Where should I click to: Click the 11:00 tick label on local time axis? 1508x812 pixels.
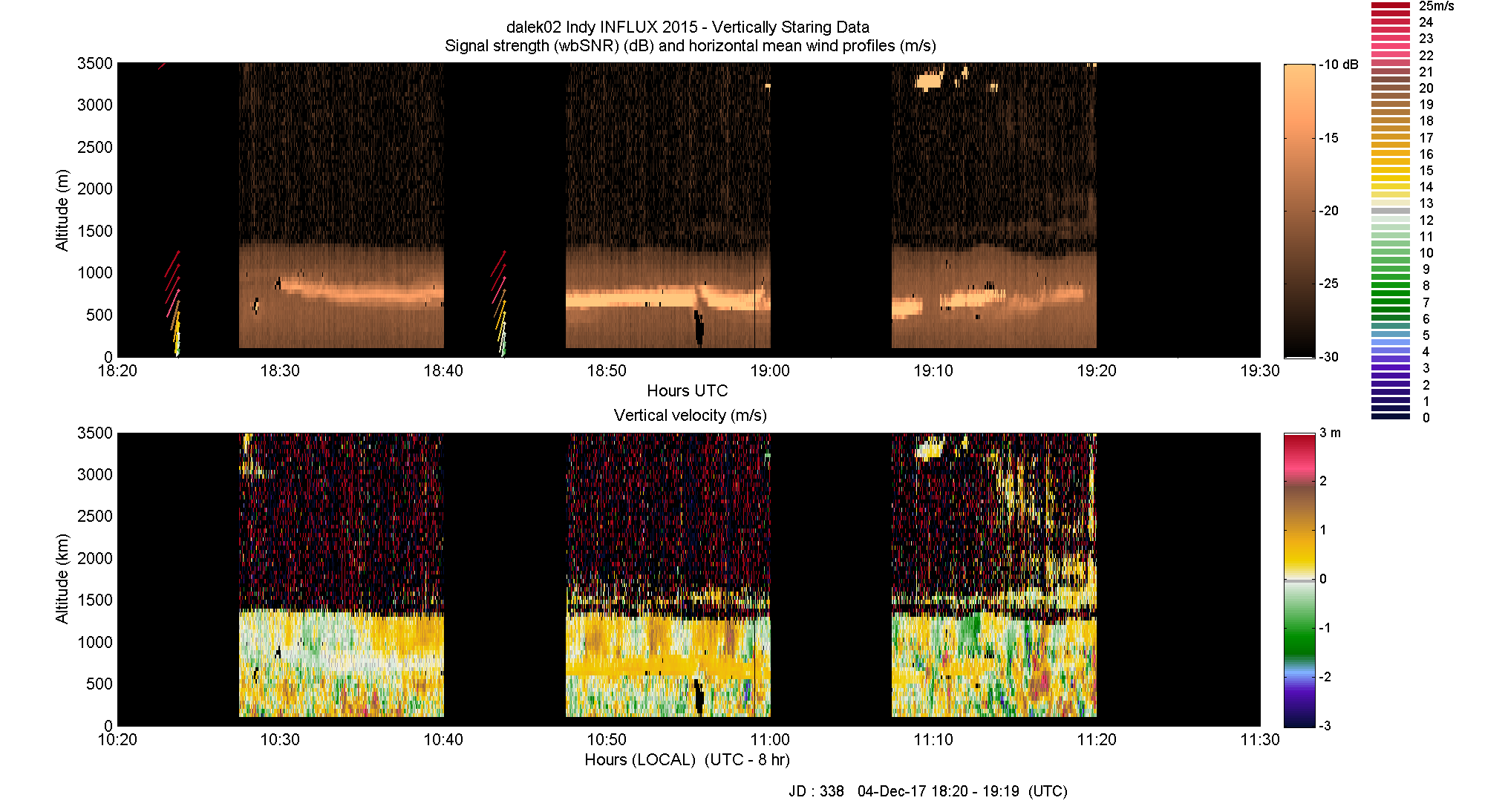(770, 739)
